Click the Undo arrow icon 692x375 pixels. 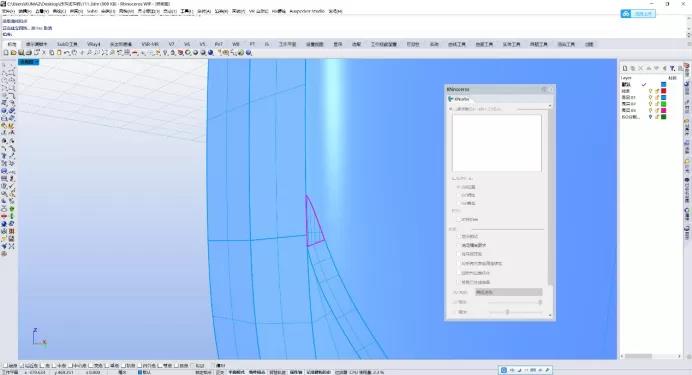click(67, 52)
